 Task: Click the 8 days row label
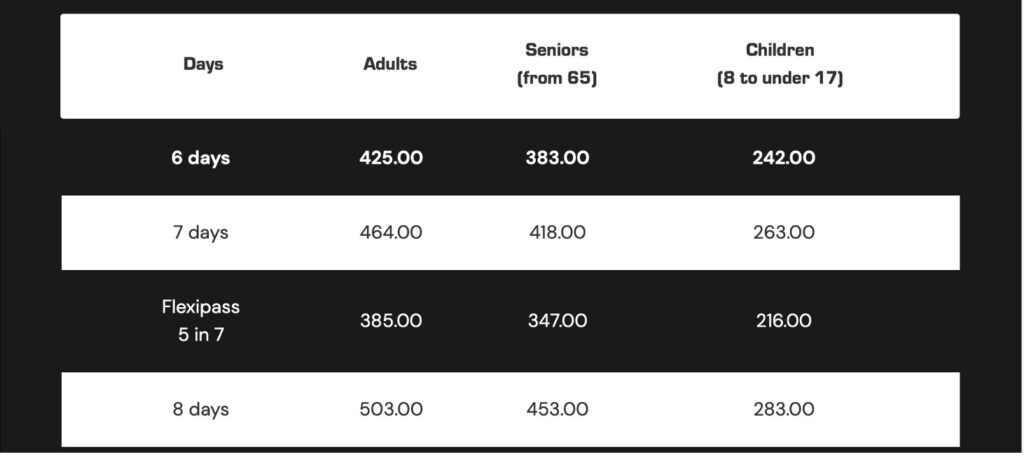(200, 409)
